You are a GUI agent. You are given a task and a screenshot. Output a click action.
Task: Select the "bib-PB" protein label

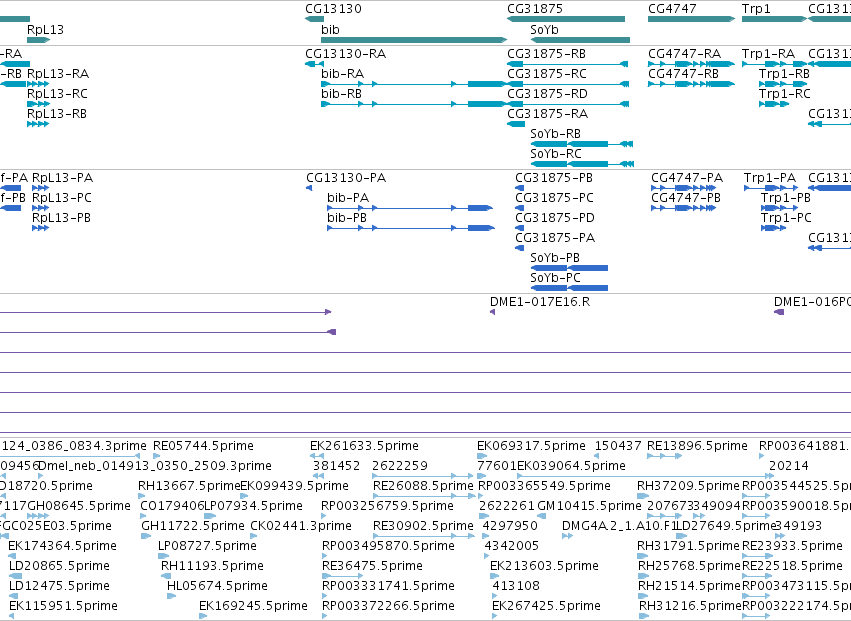[x=347, y=218]
